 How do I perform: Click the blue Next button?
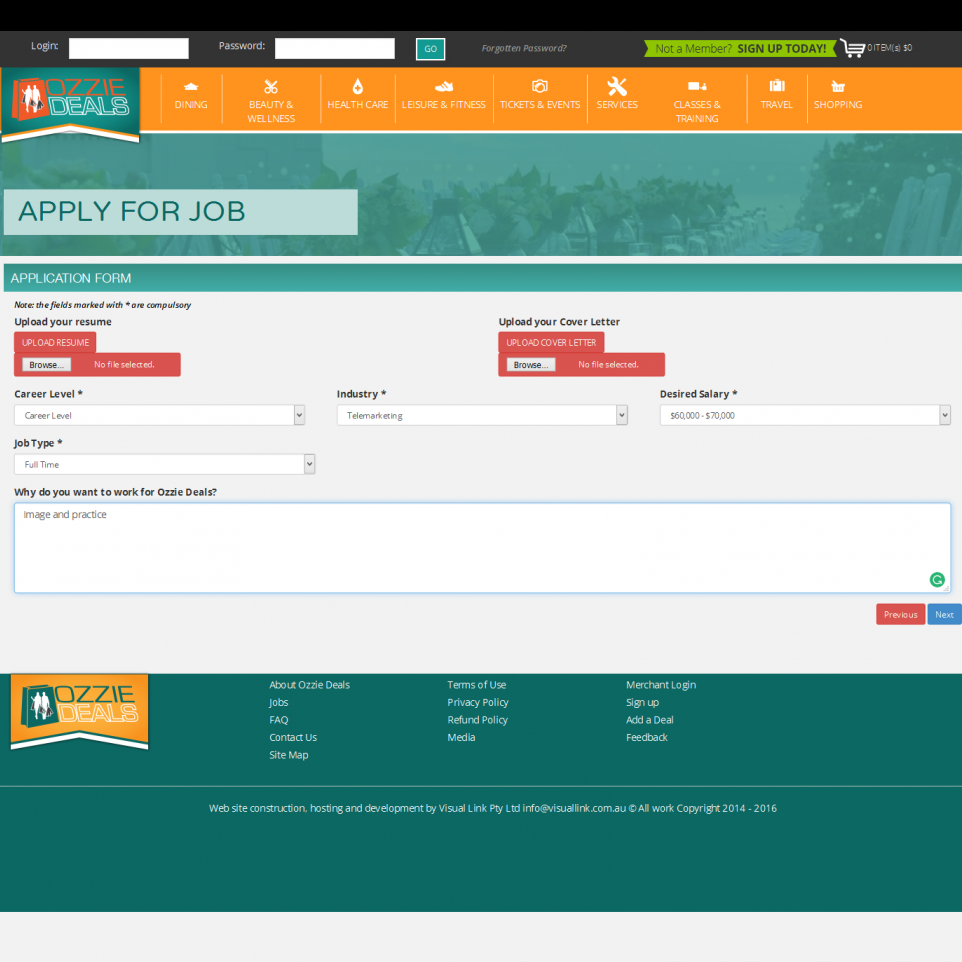pyautogui.click(x=944, y=614)
